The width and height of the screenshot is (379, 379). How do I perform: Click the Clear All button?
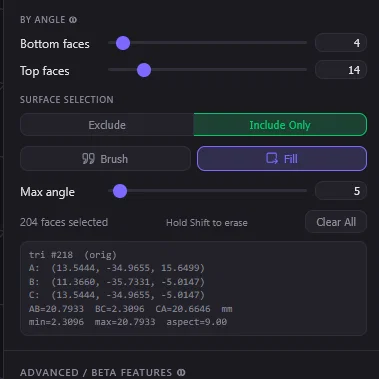pos(336,222)
